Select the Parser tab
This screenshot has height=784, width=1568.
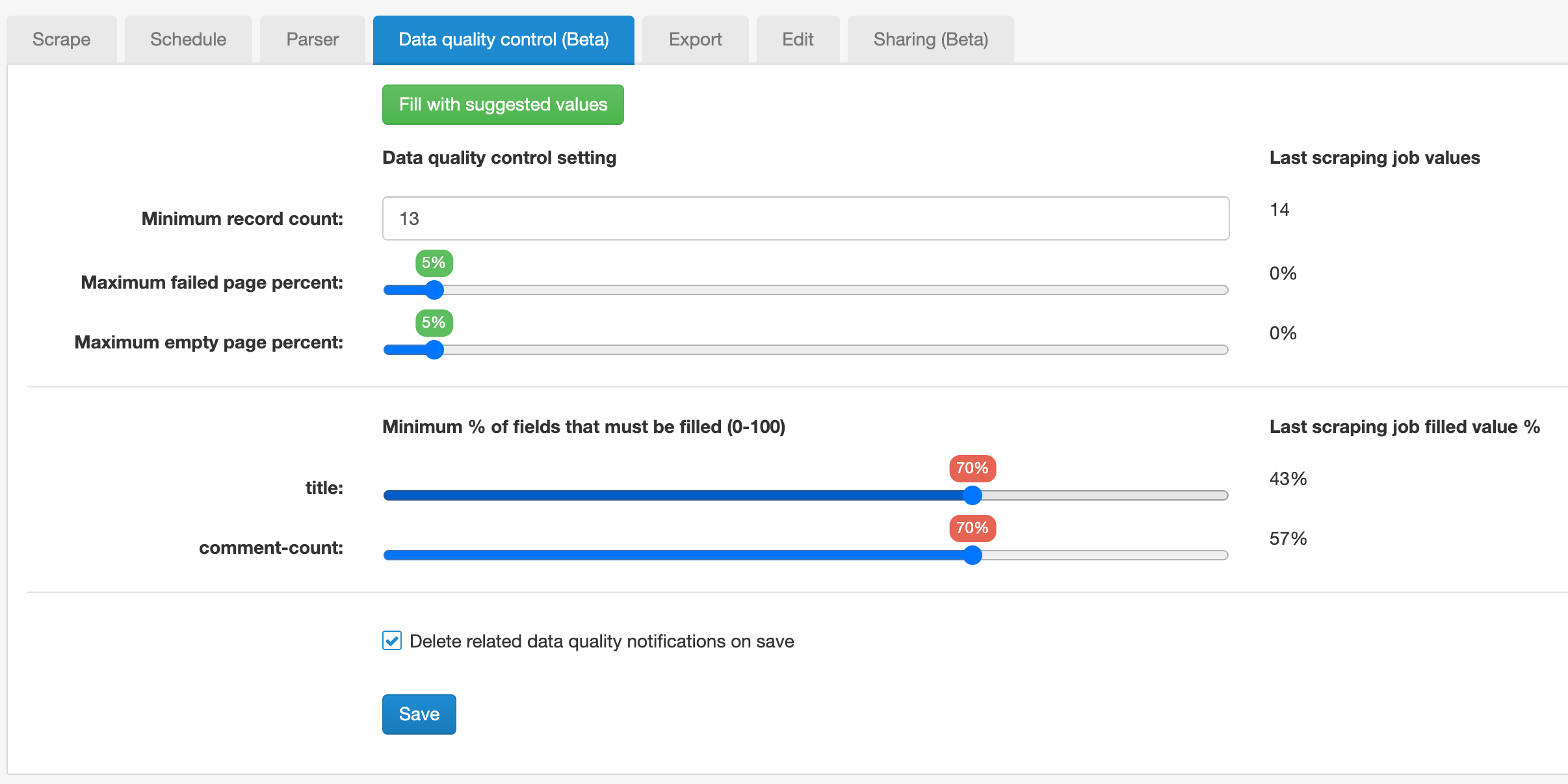click(312, 39)
